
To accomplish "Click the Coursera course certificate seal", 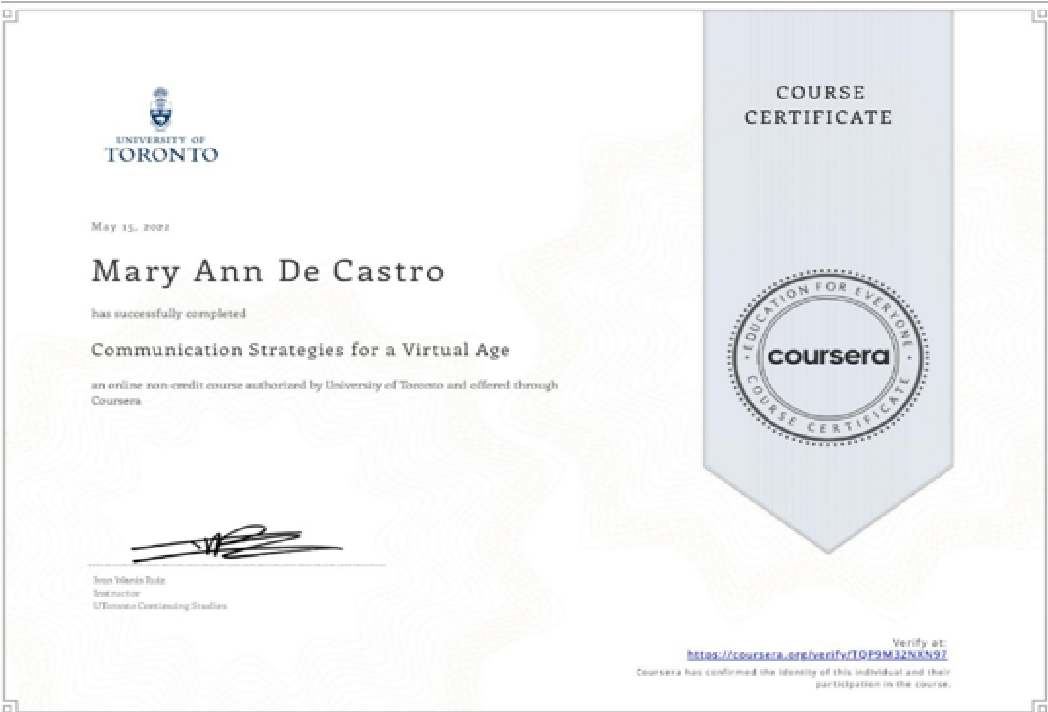I will point(828,356).
